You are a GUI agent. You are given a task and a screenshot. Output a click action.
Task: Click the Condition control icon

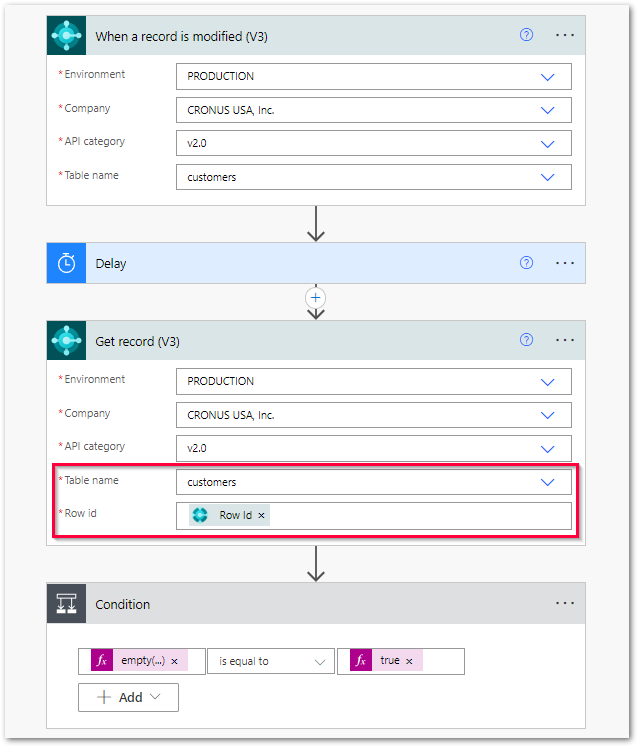(66, 604)
